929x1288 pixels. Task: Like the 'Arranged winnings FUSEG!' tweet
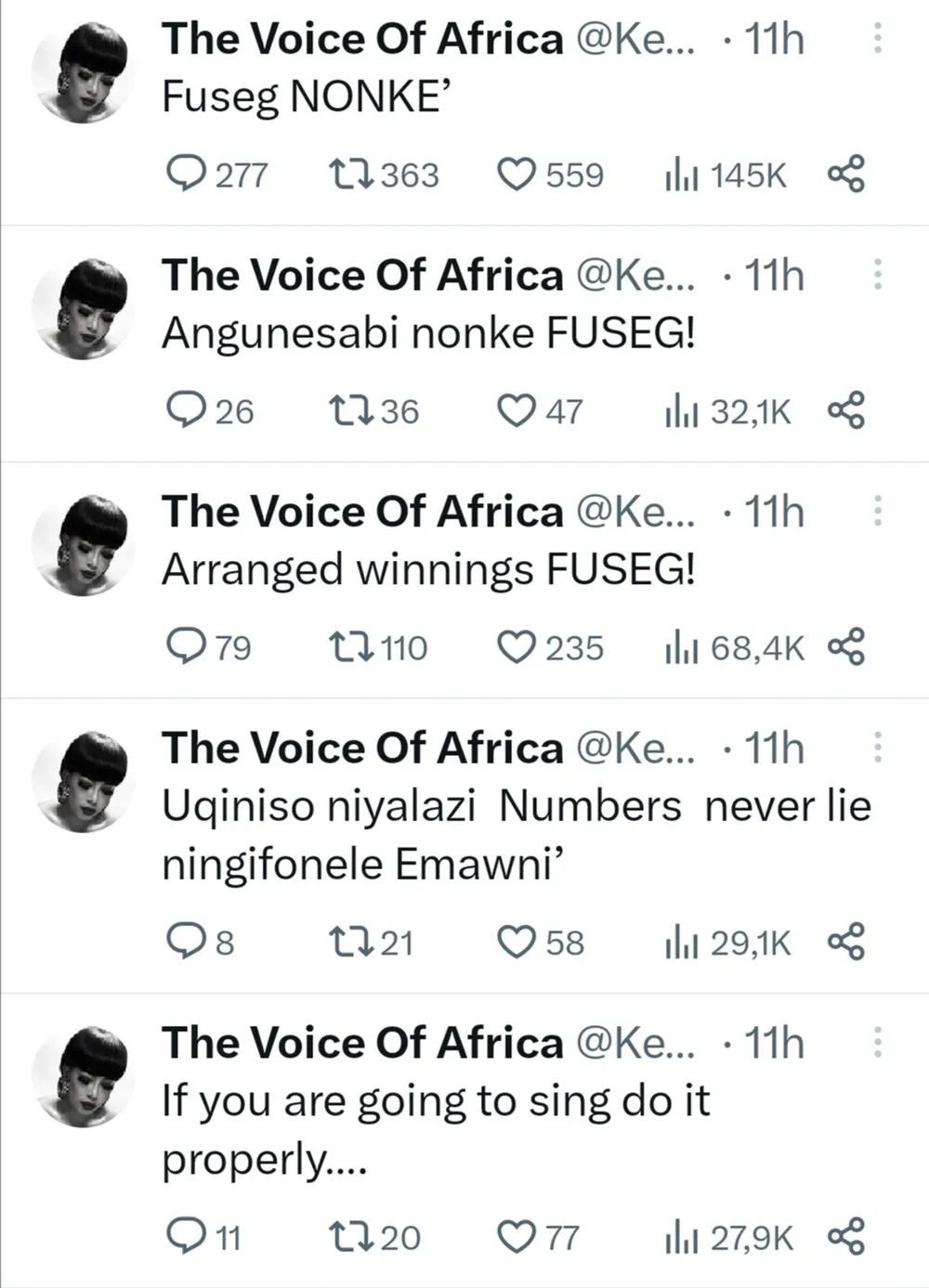pyautogui.click(x=517, y=647)
